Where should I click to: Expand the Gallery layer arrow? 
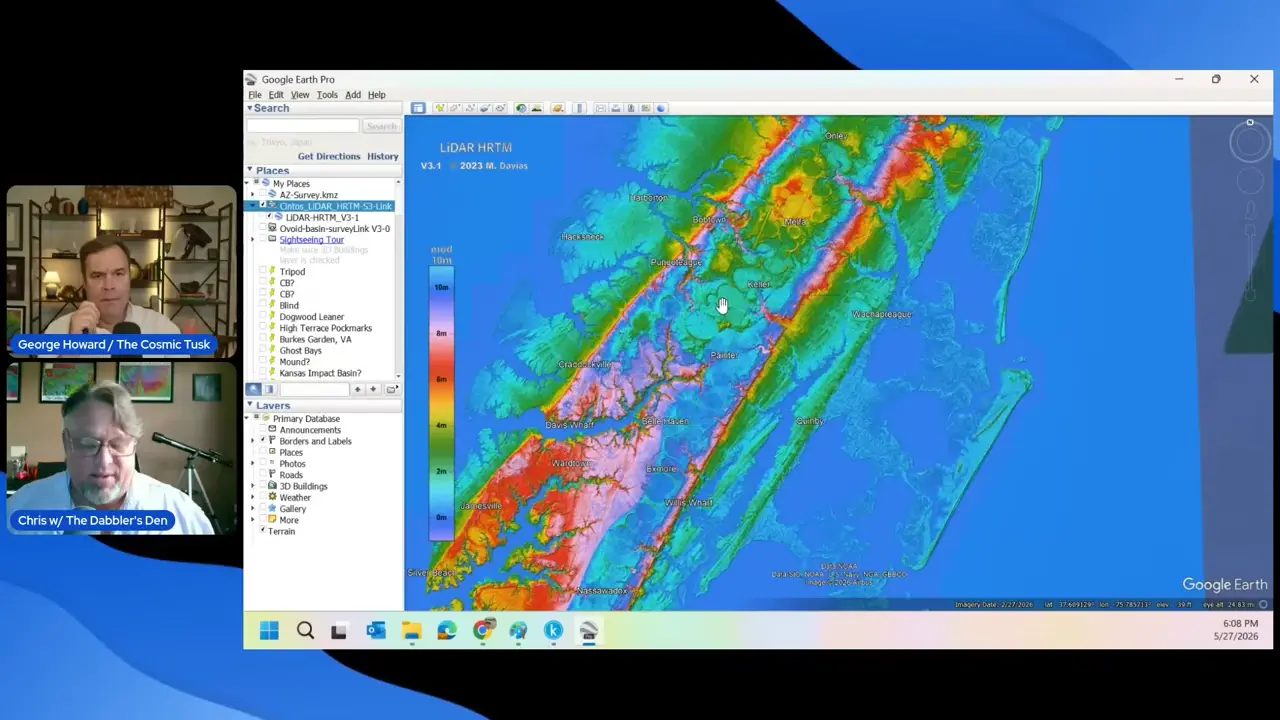point(253,509)
